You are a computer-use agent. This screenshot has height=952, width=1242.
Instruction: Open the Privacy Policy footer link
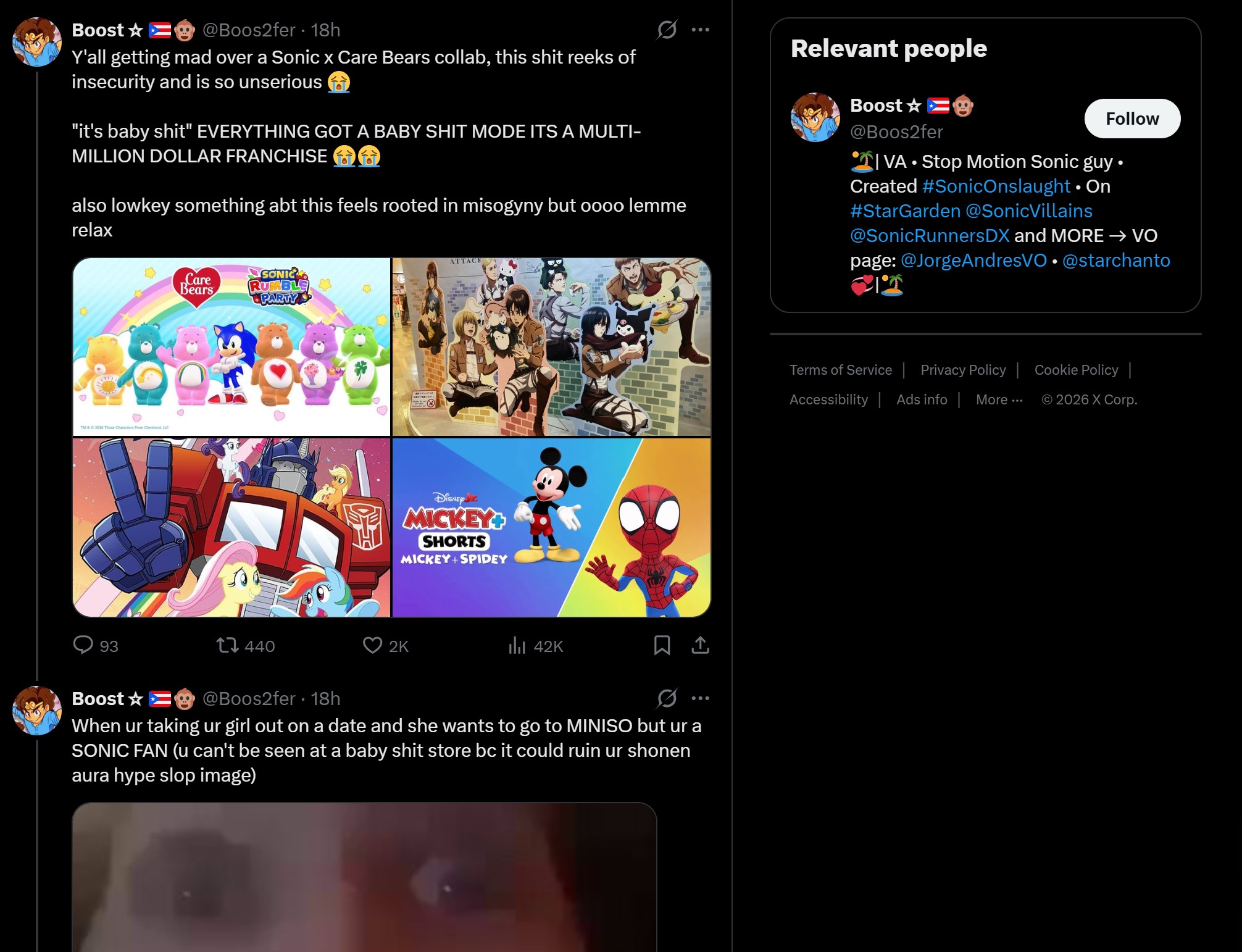tap(963, 370)
